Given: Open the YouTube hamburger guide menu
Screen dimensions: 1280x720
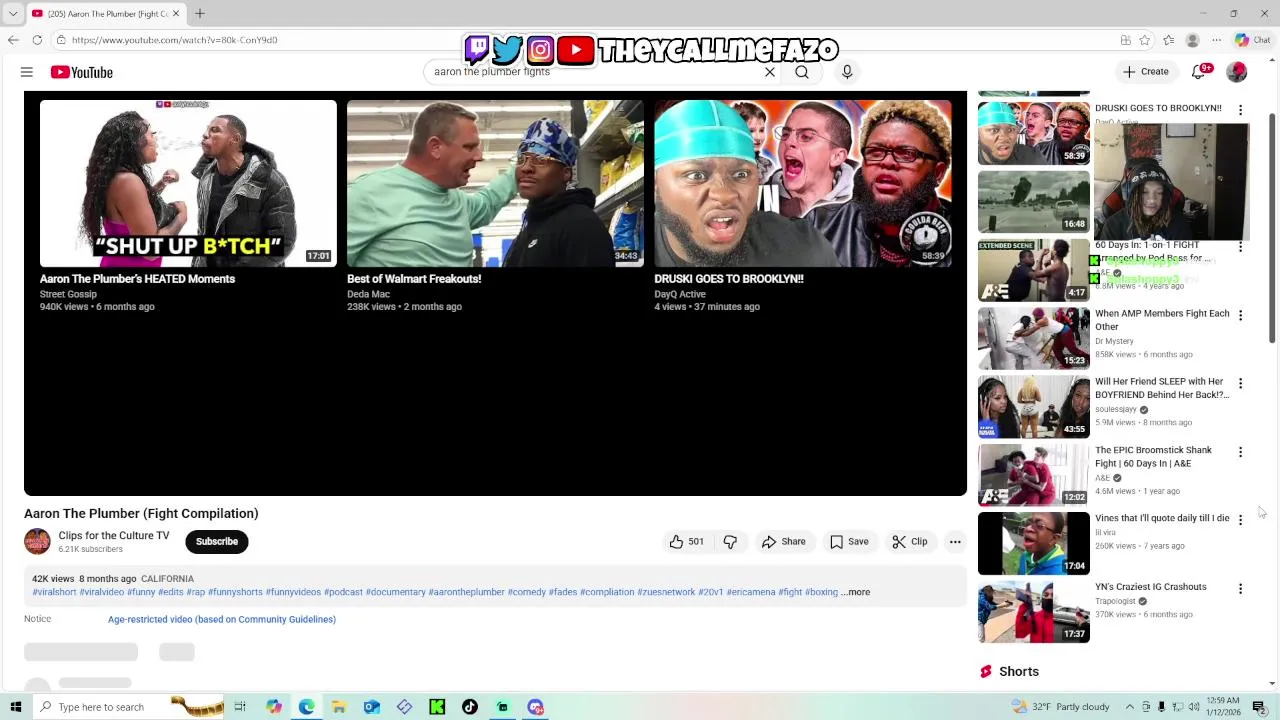Looking at the screenshot, I should [27, 72].
